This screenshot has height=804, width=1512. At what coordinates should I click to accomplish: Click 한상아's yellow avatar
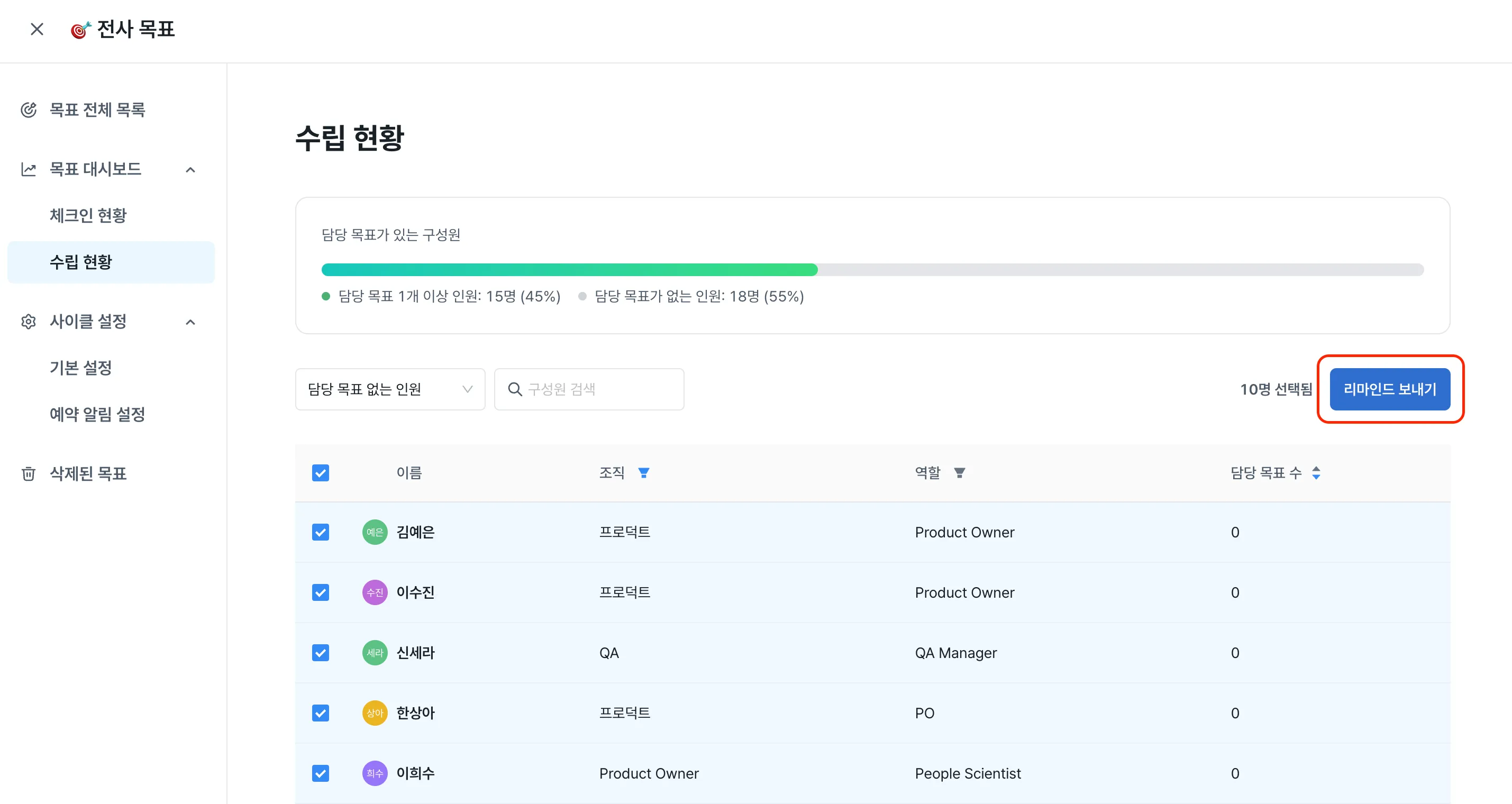(x=375, y=713)
